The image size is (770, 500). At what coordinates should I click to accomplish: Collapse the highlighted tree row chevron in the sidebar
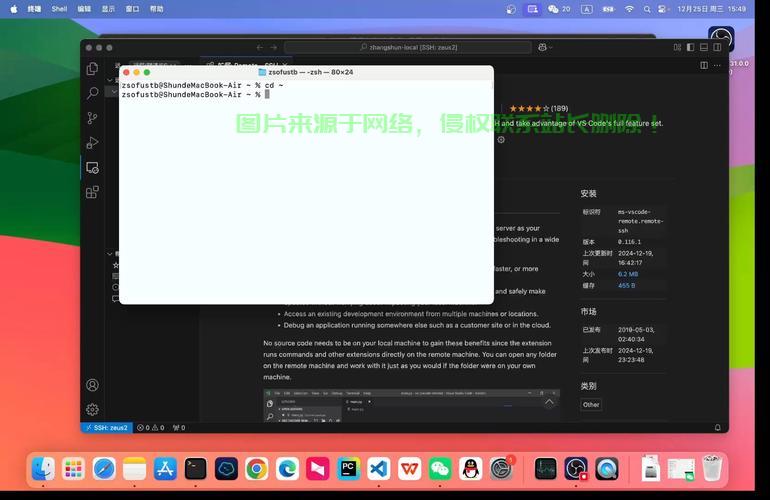(114, 92)
